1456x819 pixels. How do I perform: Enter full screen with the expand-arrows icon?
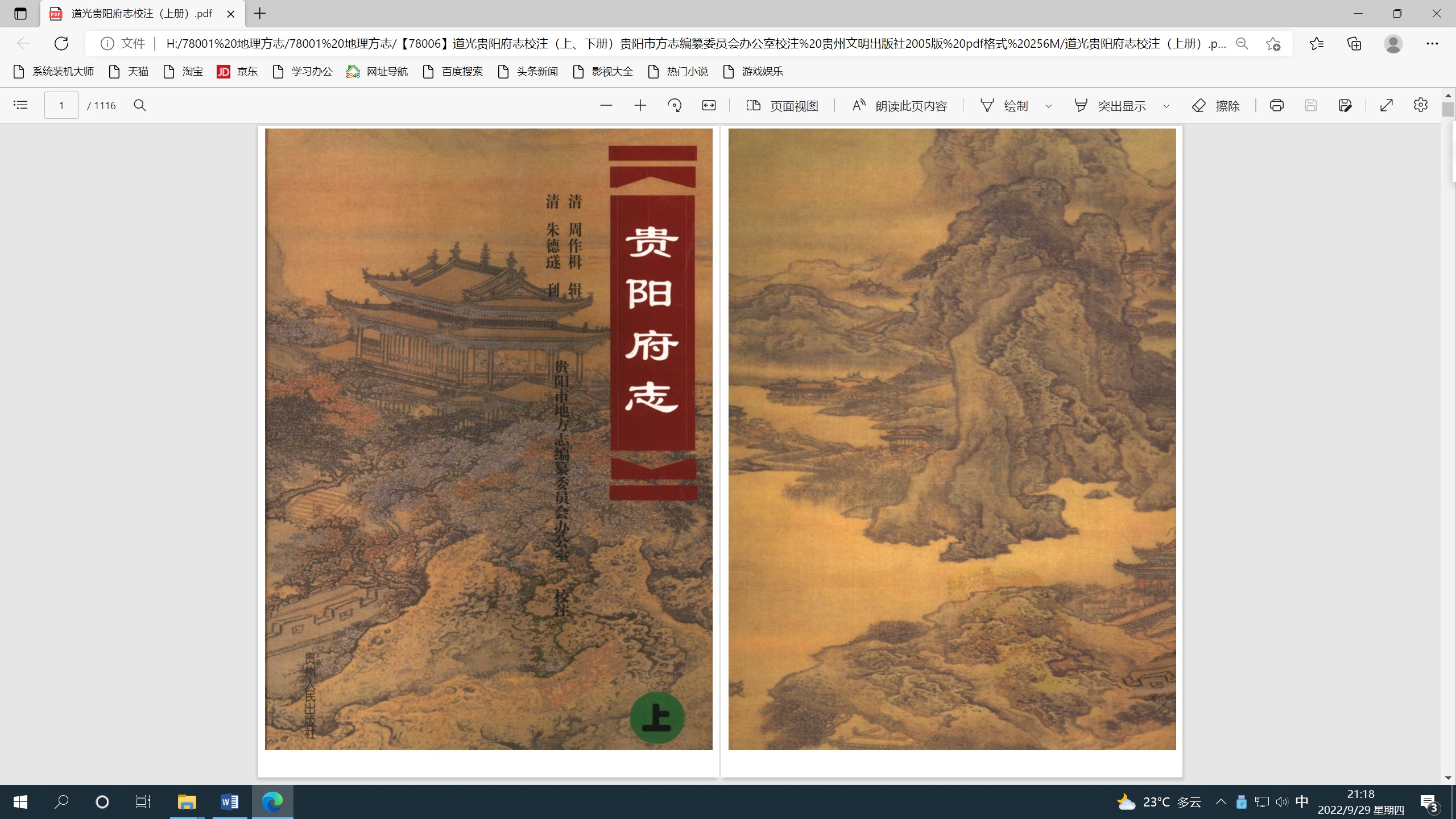click(x=1387, y=105)
